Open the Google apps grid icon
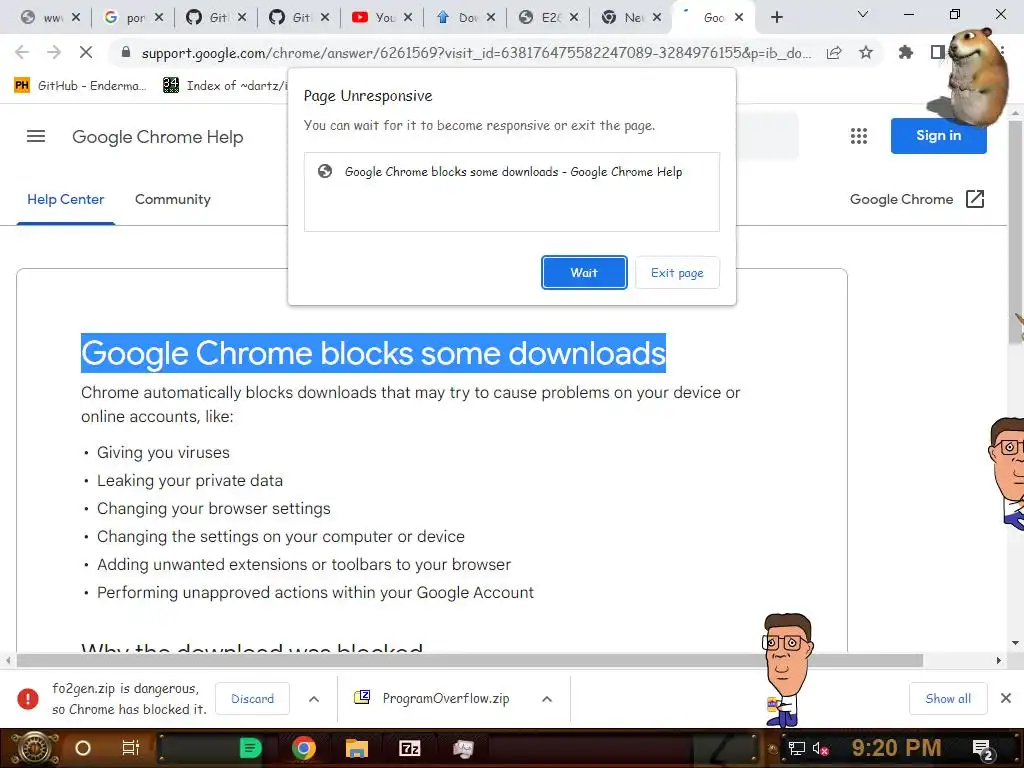Image resolution: width=1024 pixels, height=768 pixels. pyautogui.click(x=859, y=136)
